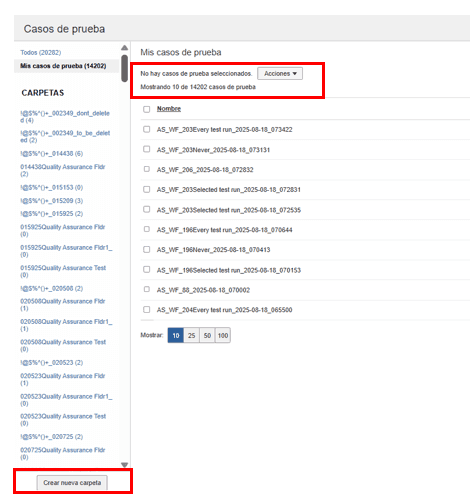Viewport: 470px width, 501px height.
Task: Open folder 014438Quality Assurance Fldr
Action: tap(63, 170)
